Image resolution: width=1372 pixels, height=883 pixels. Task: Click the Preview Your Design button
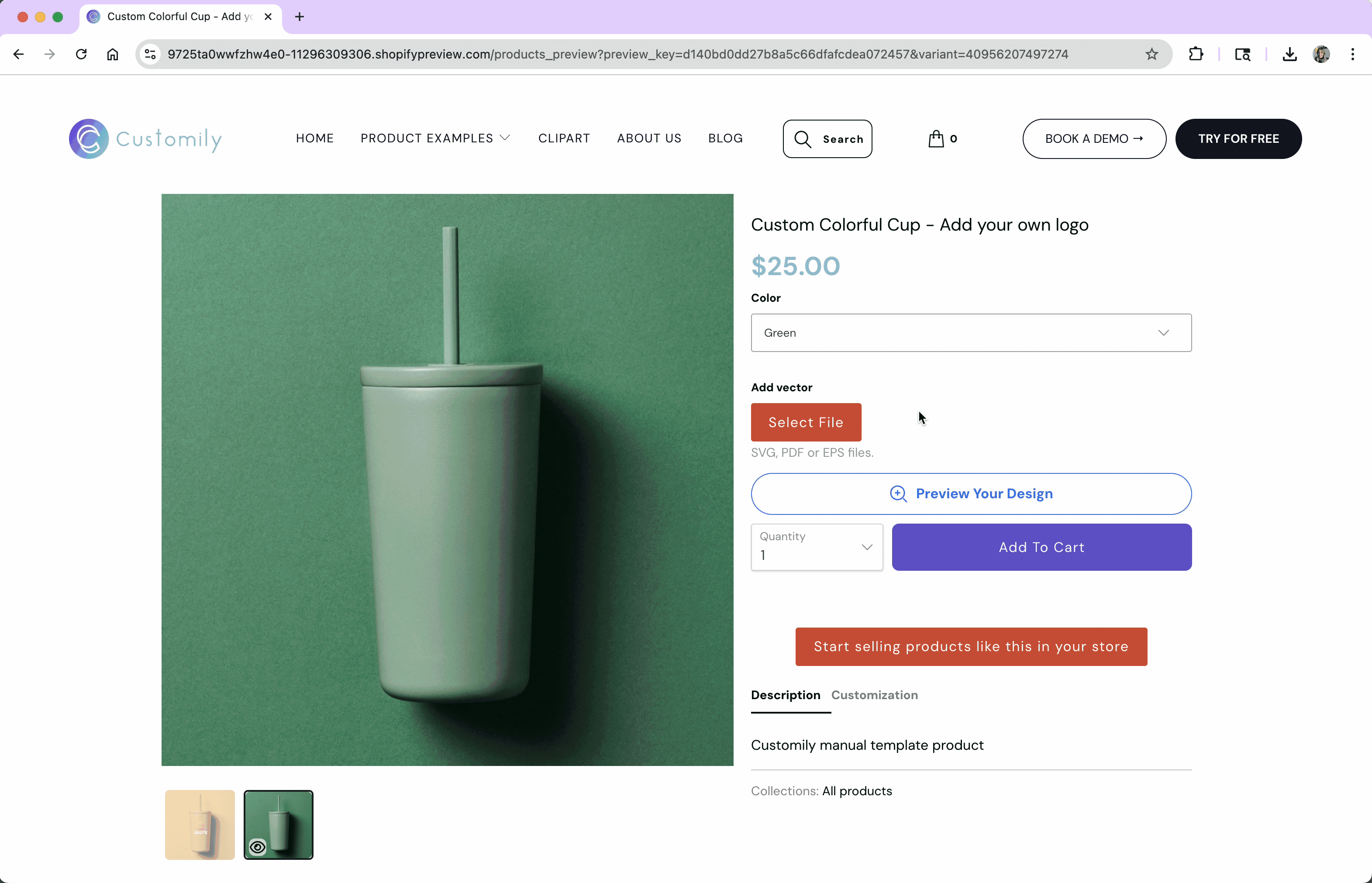click(971, 493)
